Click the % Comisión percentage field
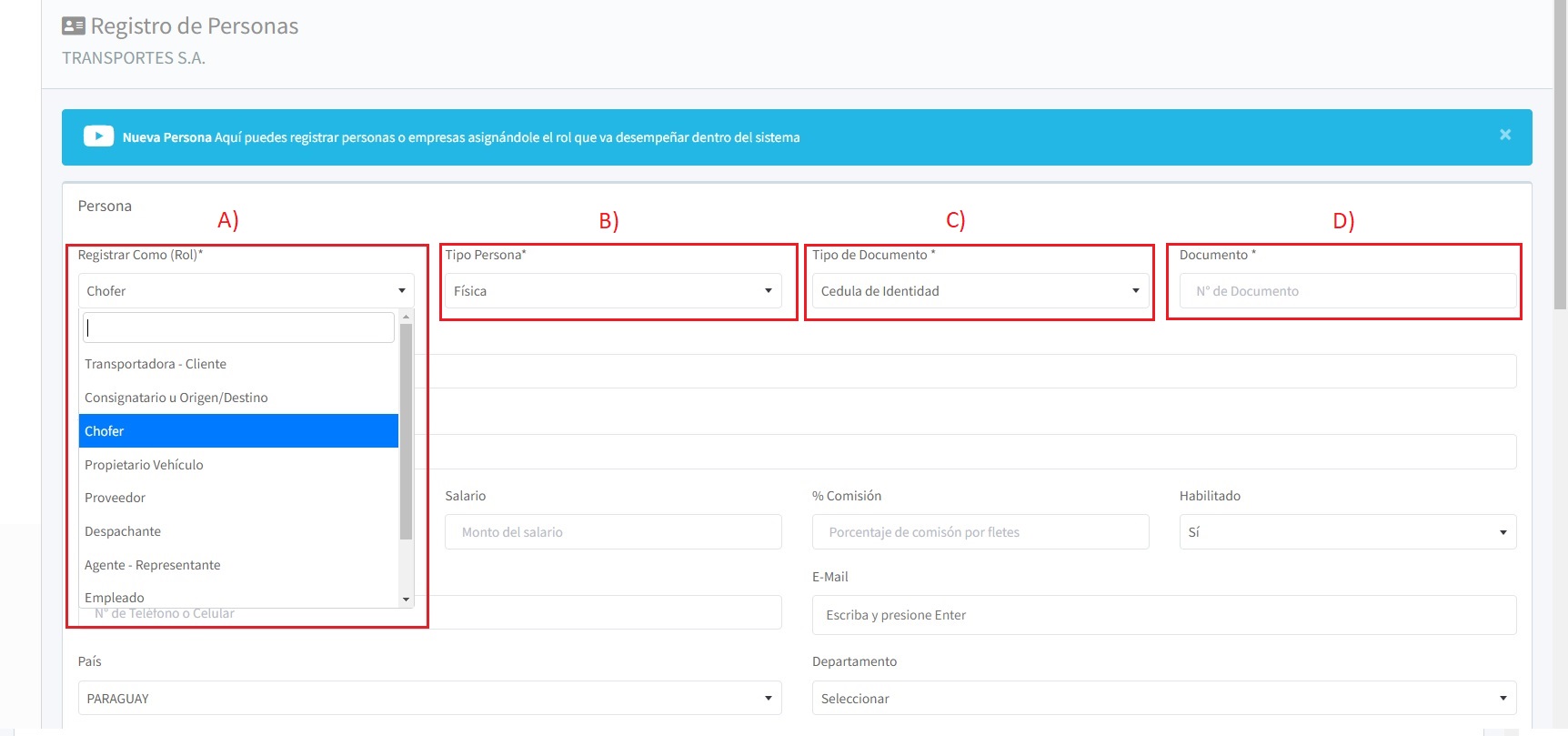 click(980, 532)
